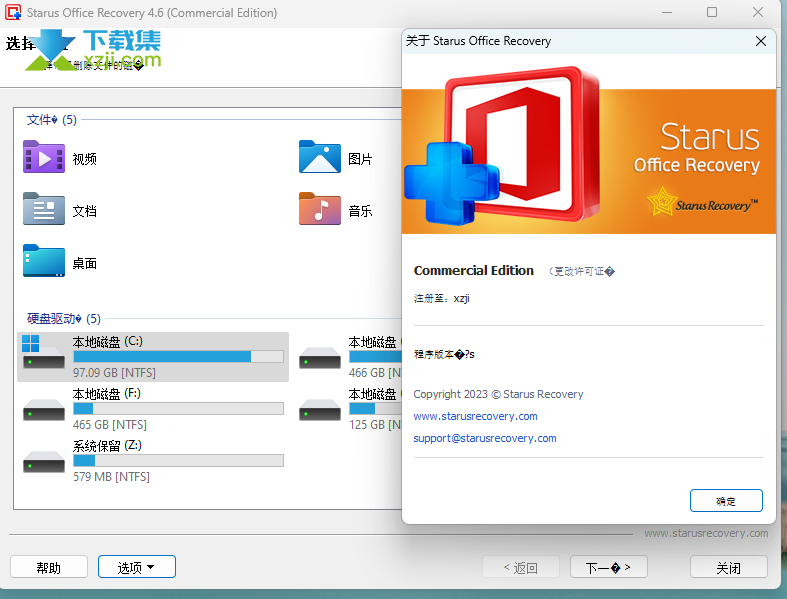Click the 文档 label
Screen dimensions: 787x599
84,211
